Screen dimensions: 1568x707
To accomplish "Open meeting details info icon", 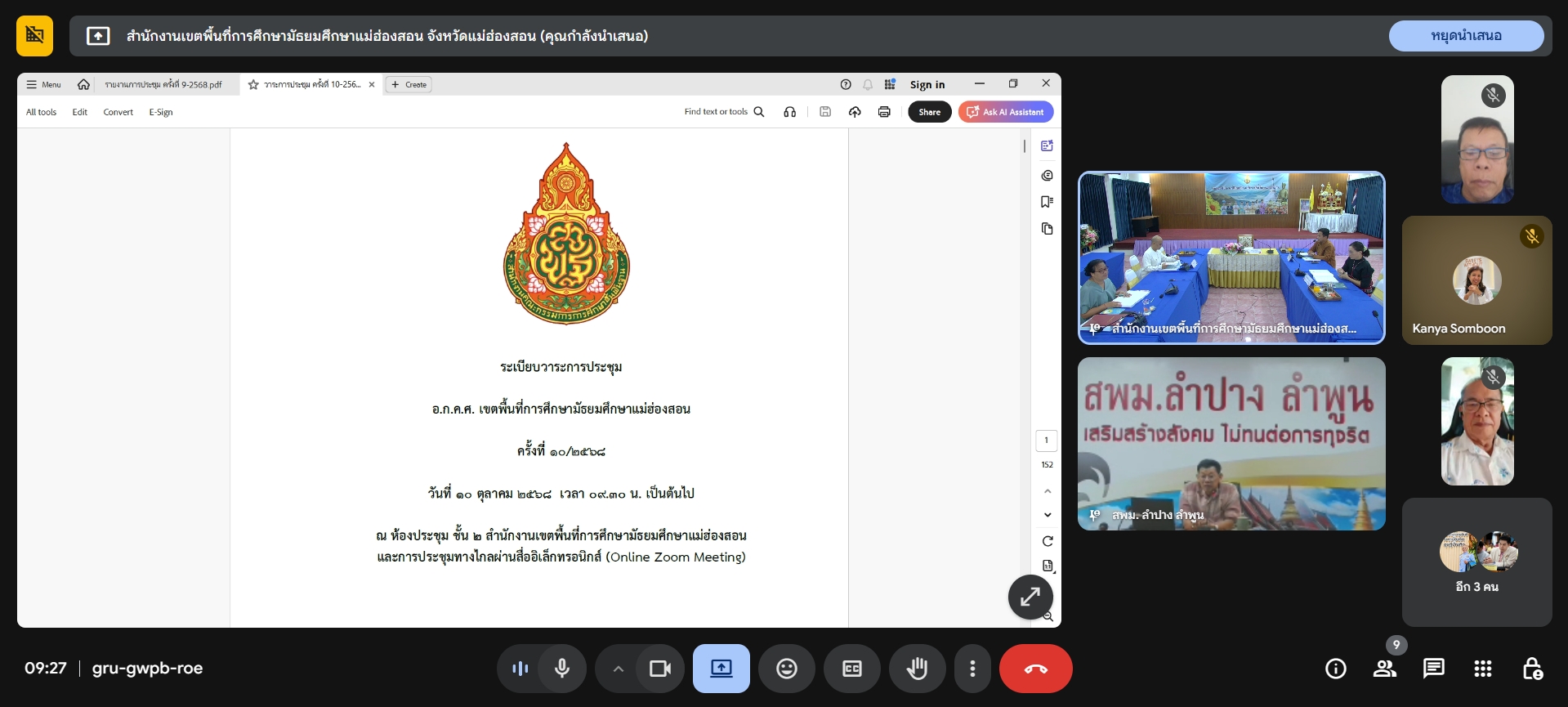I will [x=1335, y=669].
